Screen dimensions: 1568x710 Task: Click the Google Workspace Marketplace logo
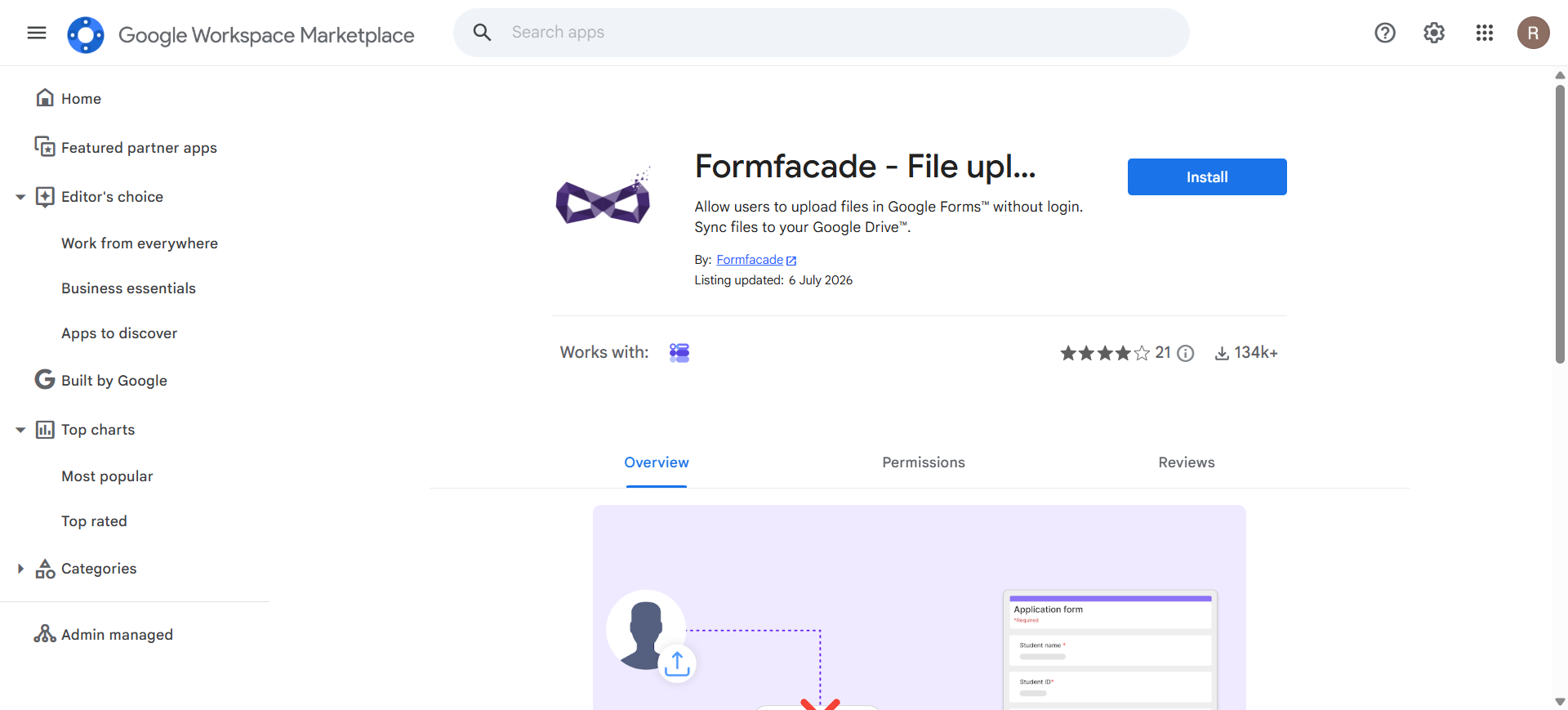86,35
